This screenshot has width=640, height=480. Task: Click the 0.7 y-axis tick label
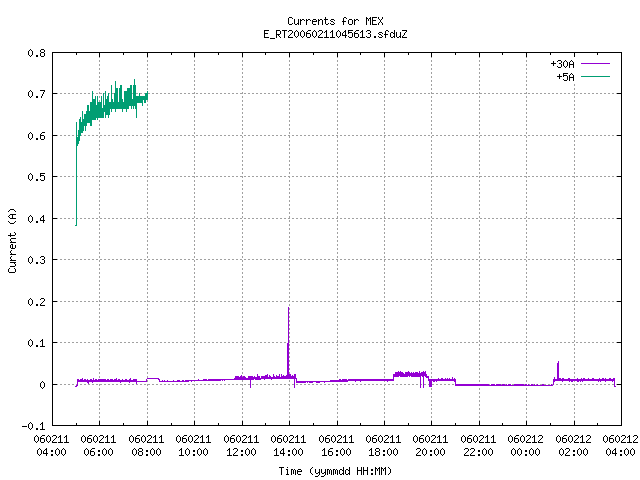36,94
